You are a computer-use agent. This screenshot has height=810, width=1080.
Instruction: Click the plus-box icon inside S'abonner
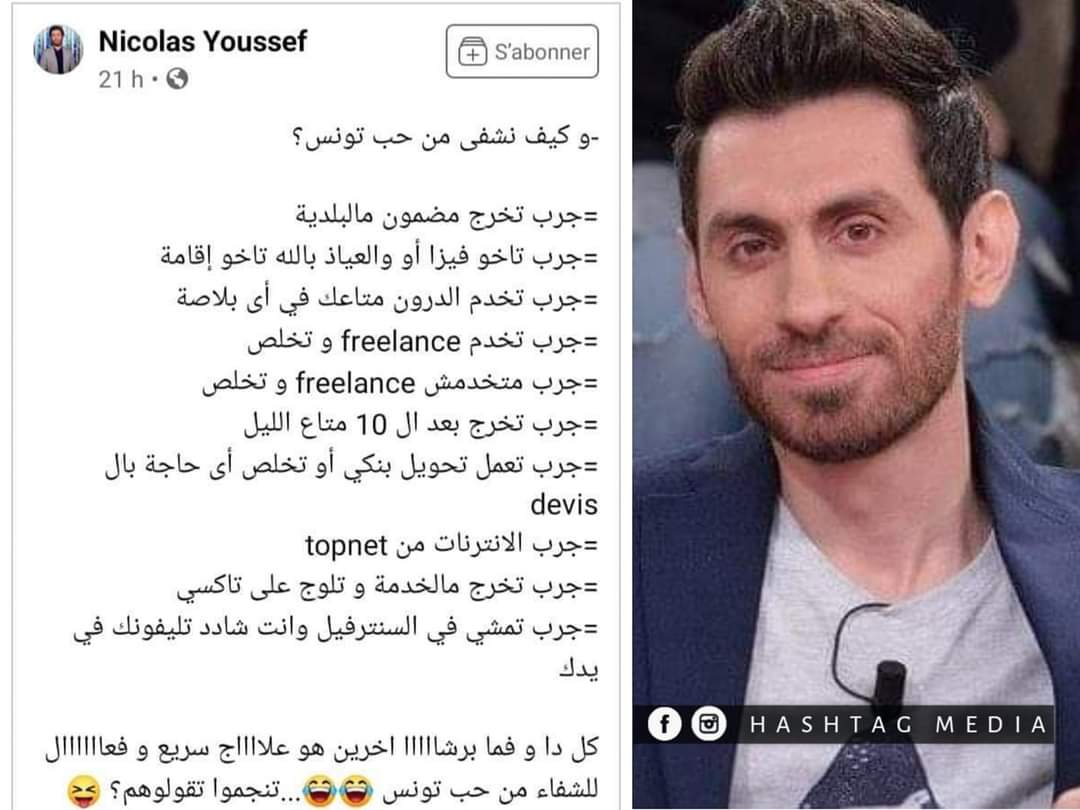[x=472, y=52]
